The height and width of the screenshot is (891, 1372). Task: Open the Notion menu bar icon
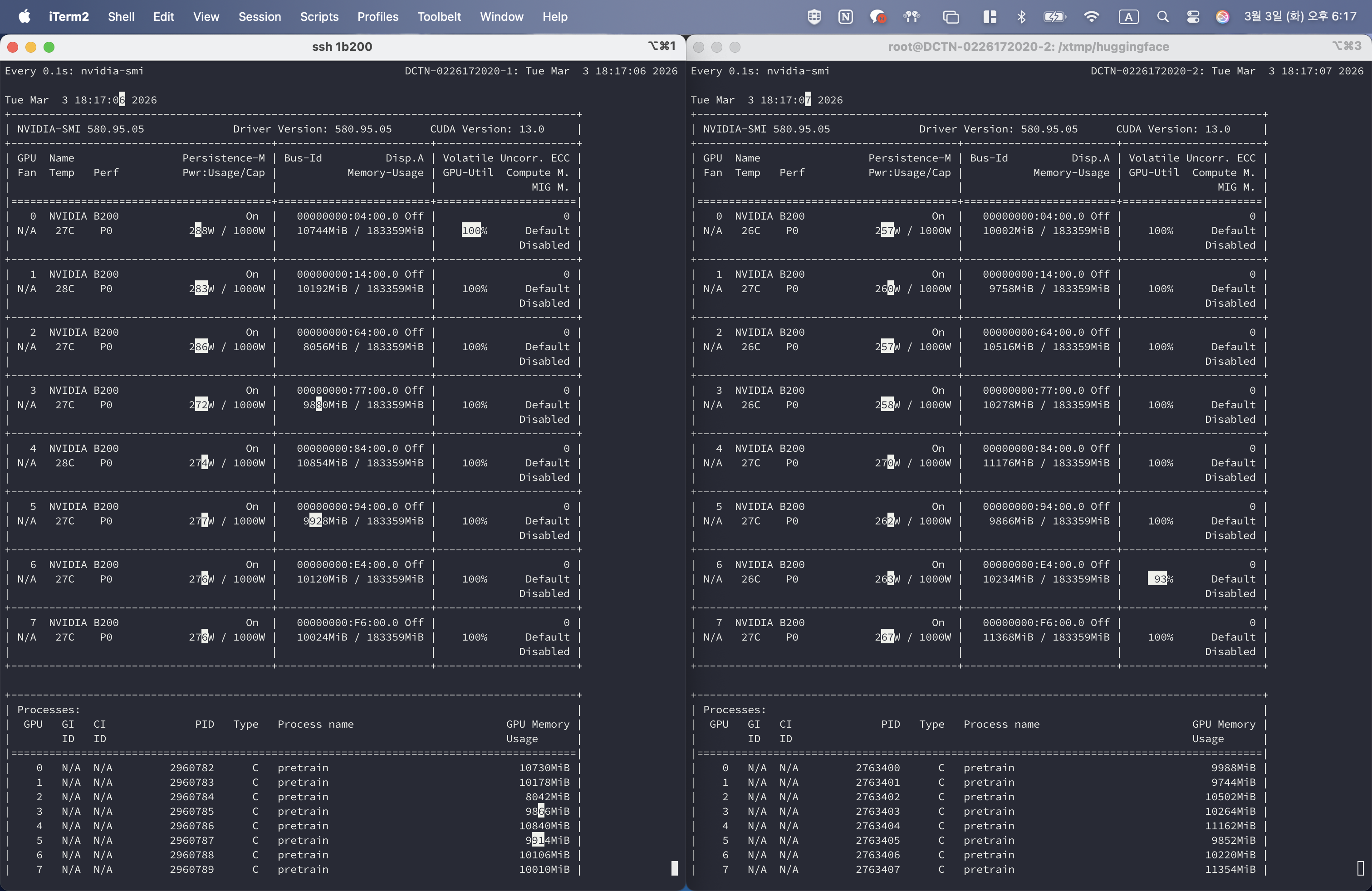point(845,17)
